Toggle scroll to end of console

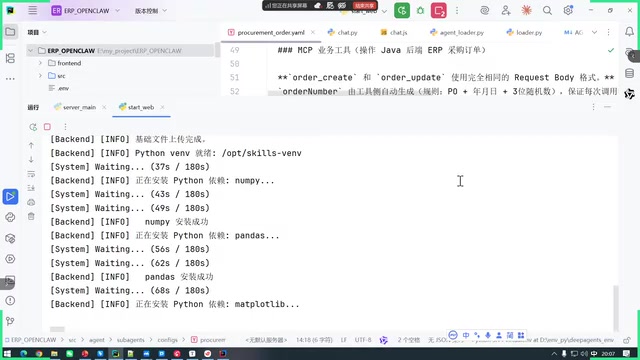coord(31,188)
